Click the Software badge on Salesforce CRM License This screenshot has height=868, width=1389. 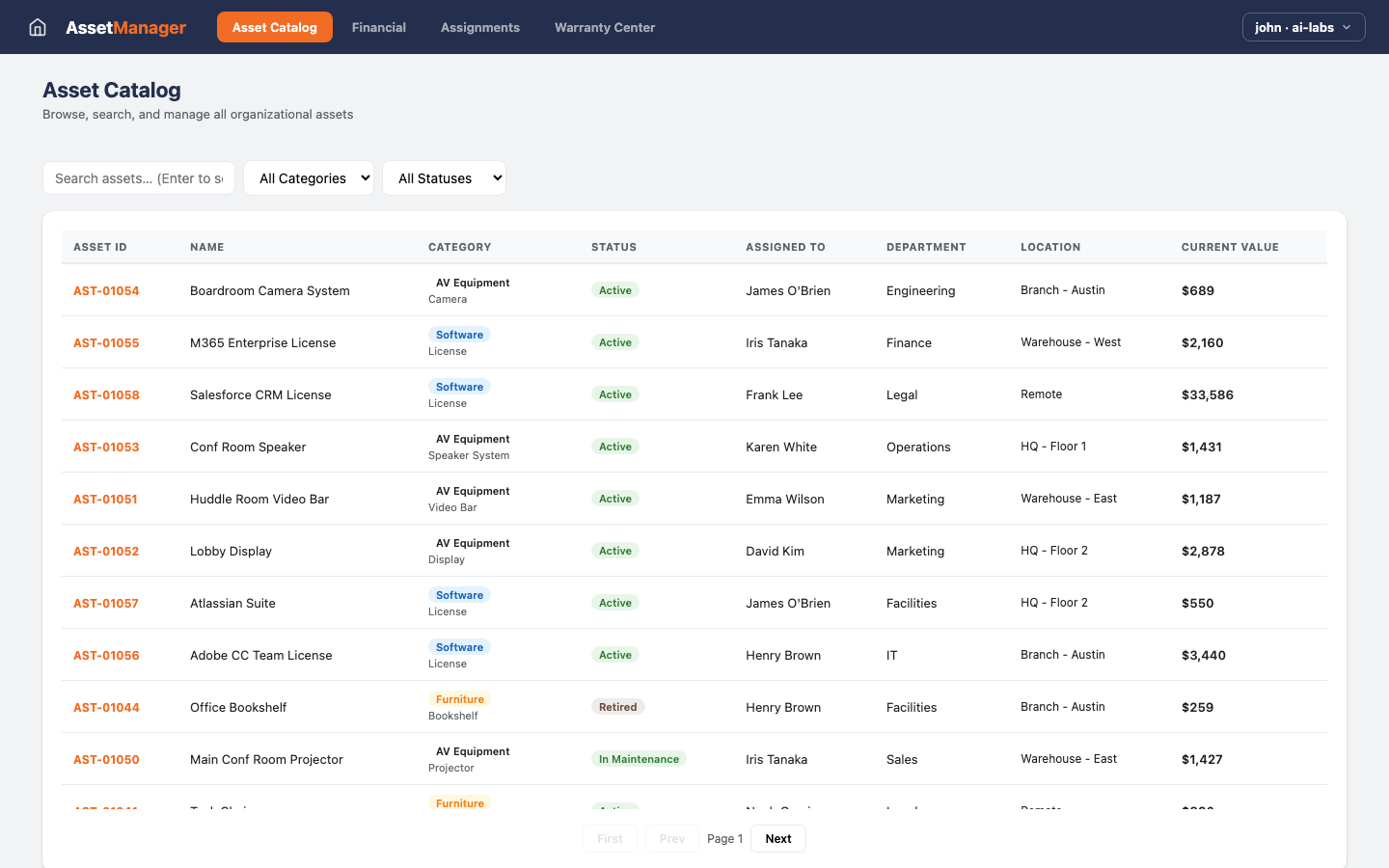pyautogui.click(x=459, y=386)
